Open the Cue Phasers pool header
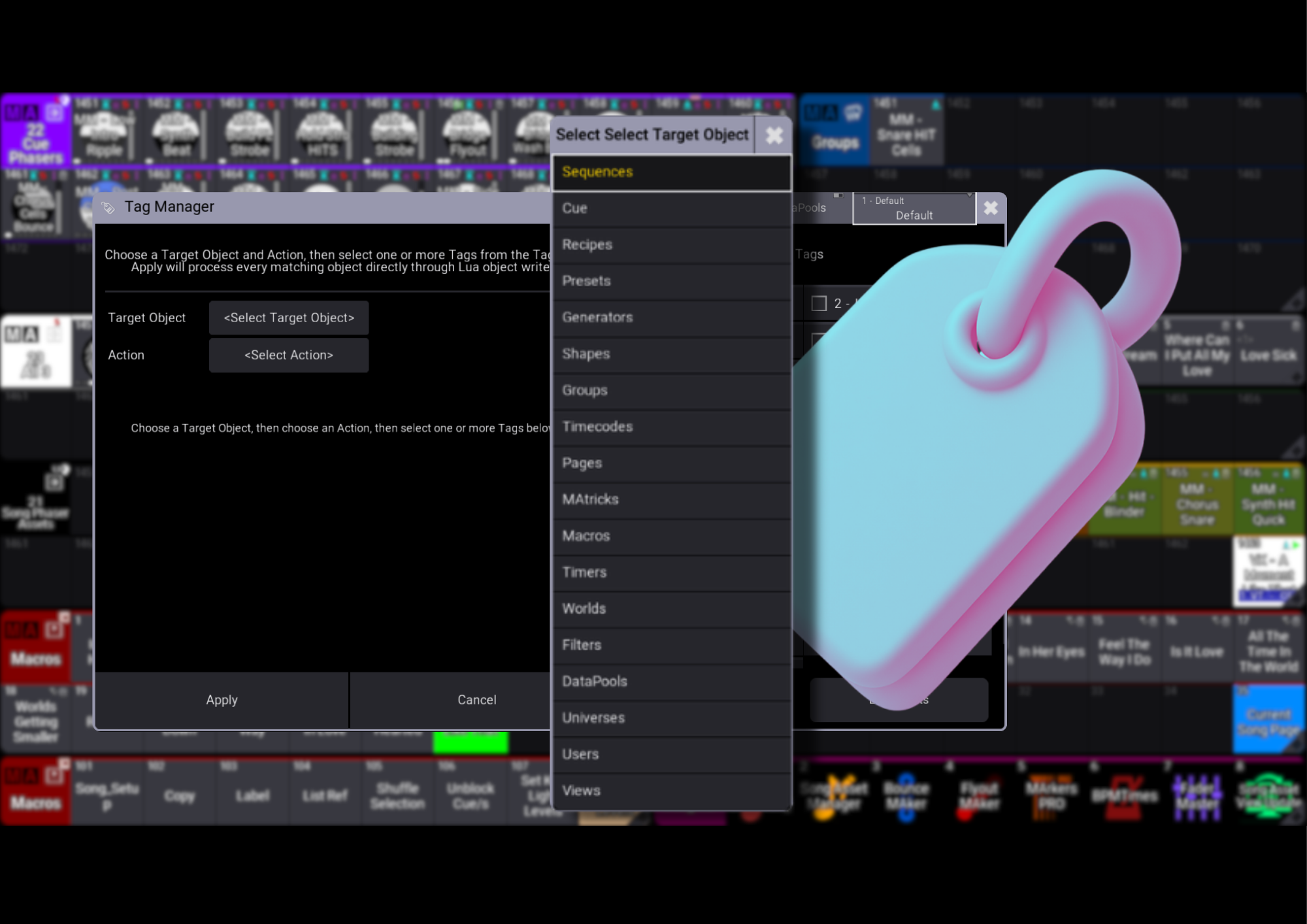Image resolution: width=1307 pixels, height=924 pixels. [x=36, y=130]
